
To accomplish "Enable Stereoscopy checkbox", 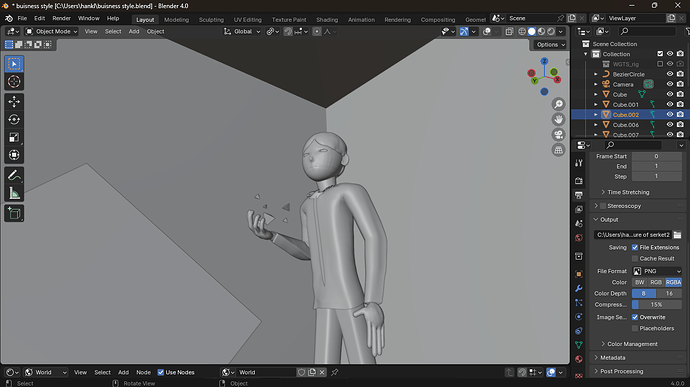I will tap(603, 206).
